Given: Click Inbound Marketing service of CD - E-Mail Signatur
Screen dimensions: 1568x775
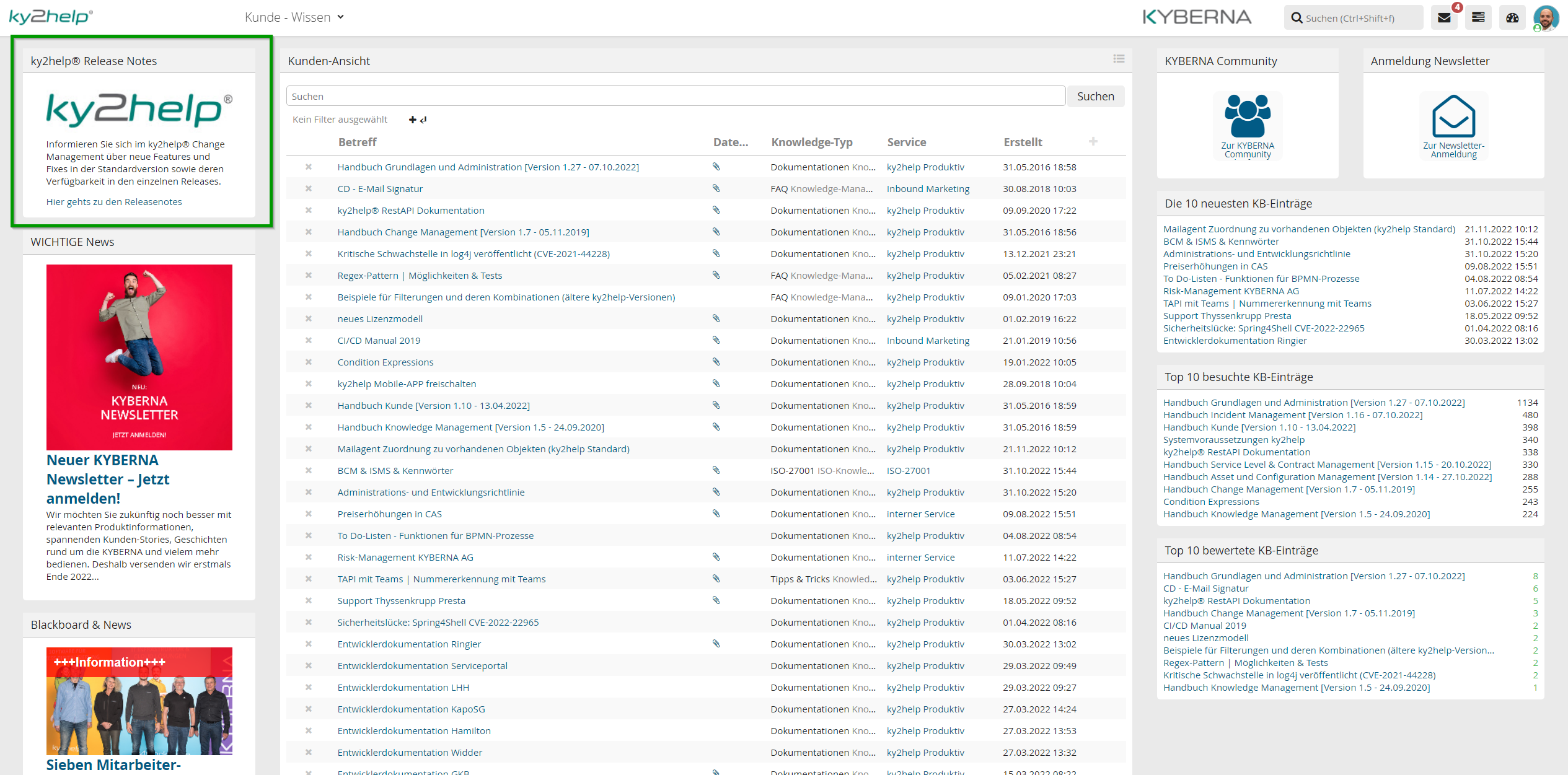Looking at the screenshot, I should pos(928,188).
